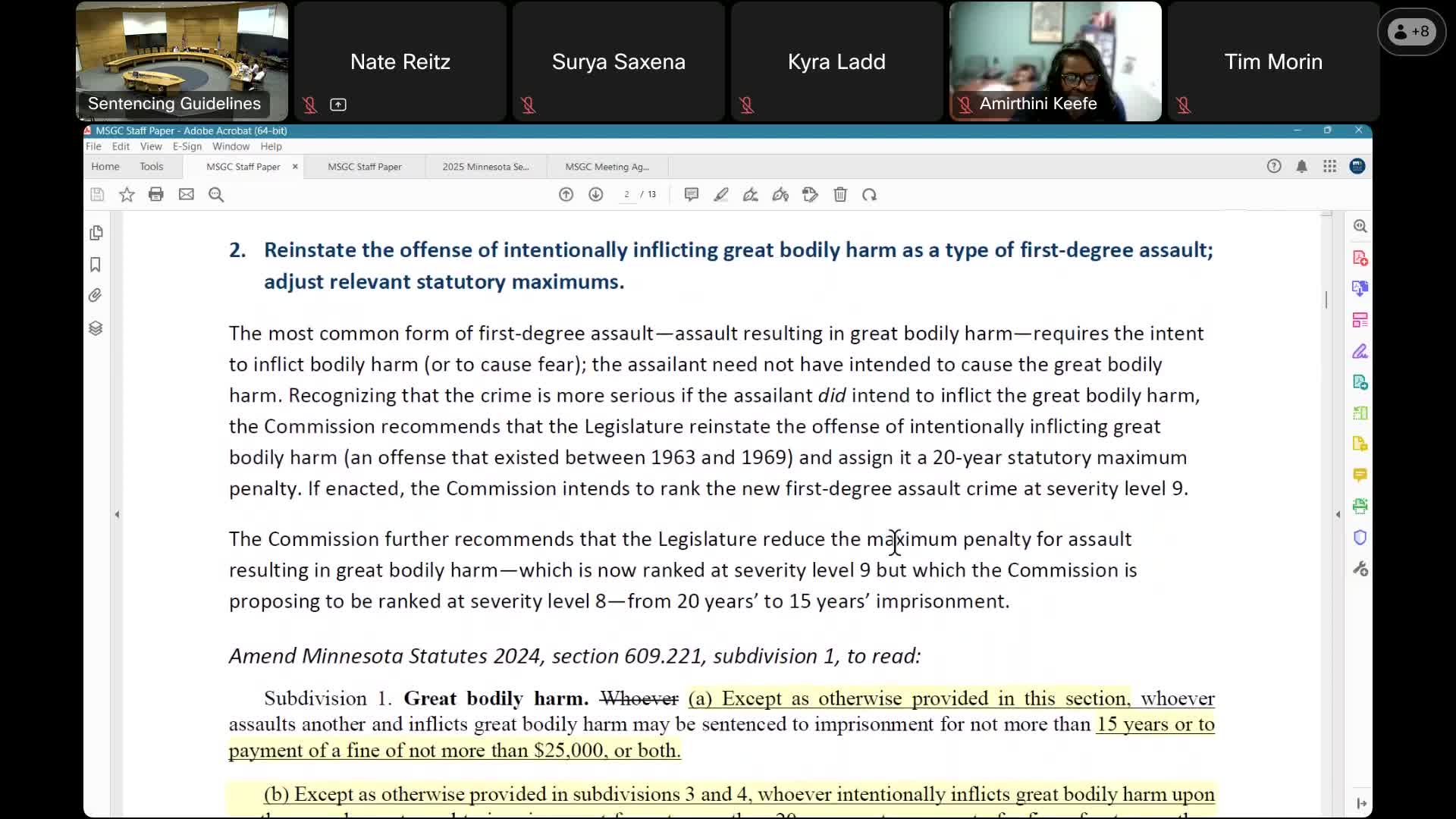This screenshot has height=819, width=1456.
Task: Click the Tools button
Action: click(151, 166)
